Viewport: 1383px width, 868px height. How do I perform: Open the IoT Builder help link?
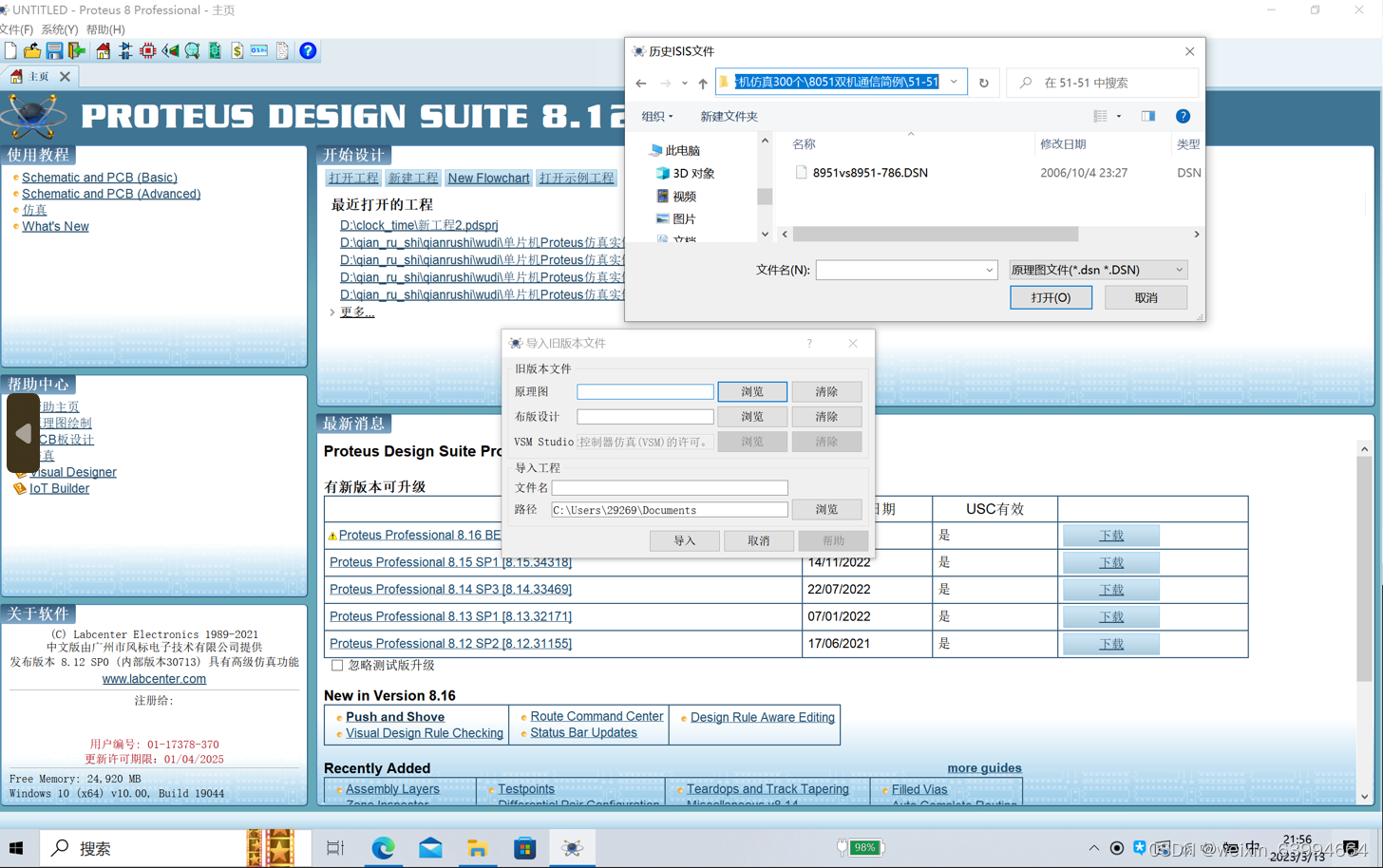(x=59, y=488)
